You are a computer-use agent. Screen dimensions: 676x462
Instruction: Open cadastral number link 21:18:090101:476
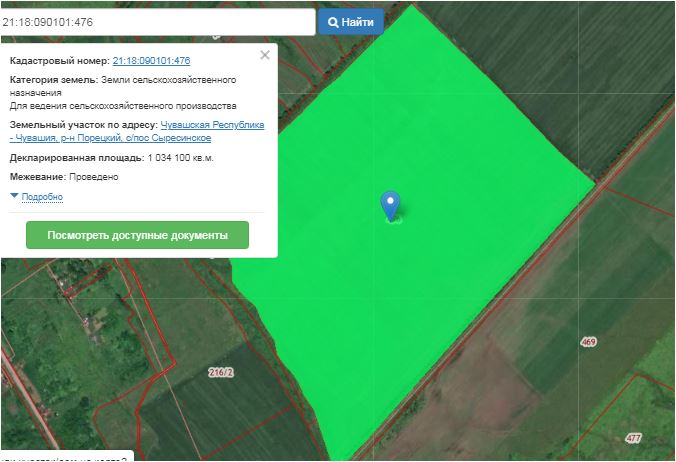click(x=151, y=61)
